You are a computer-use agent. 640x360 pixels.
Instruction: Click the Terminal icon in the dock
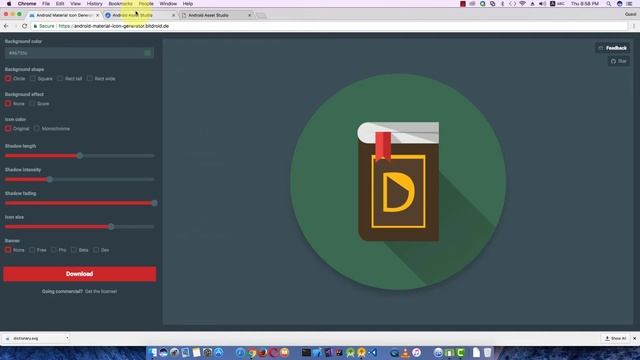click(306, 353)
